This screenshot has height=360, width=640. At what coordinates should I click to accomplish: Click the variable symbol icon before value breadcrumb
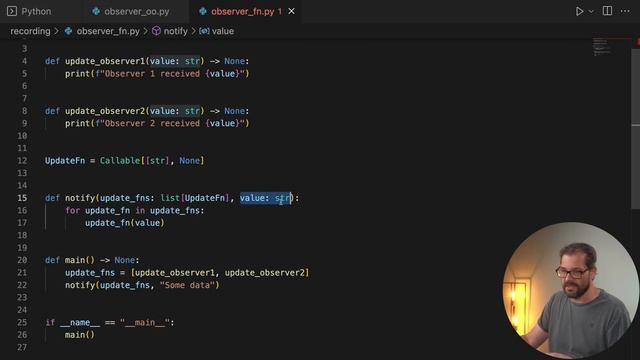(x=204, y=31)
